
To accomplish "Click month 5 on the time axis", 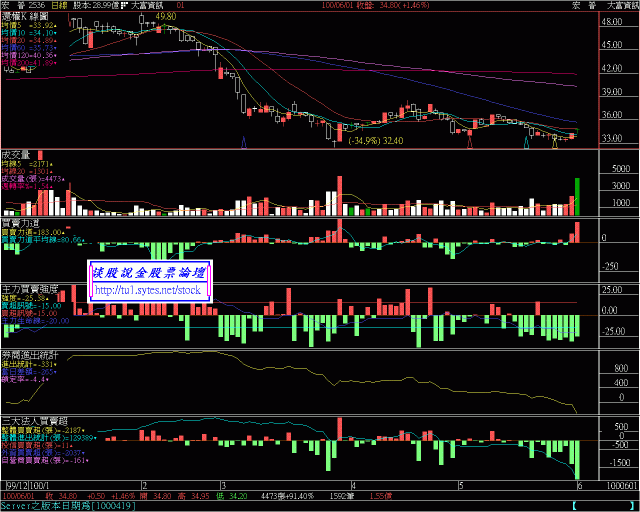I will pyautogui.click(x=461, y=485).
